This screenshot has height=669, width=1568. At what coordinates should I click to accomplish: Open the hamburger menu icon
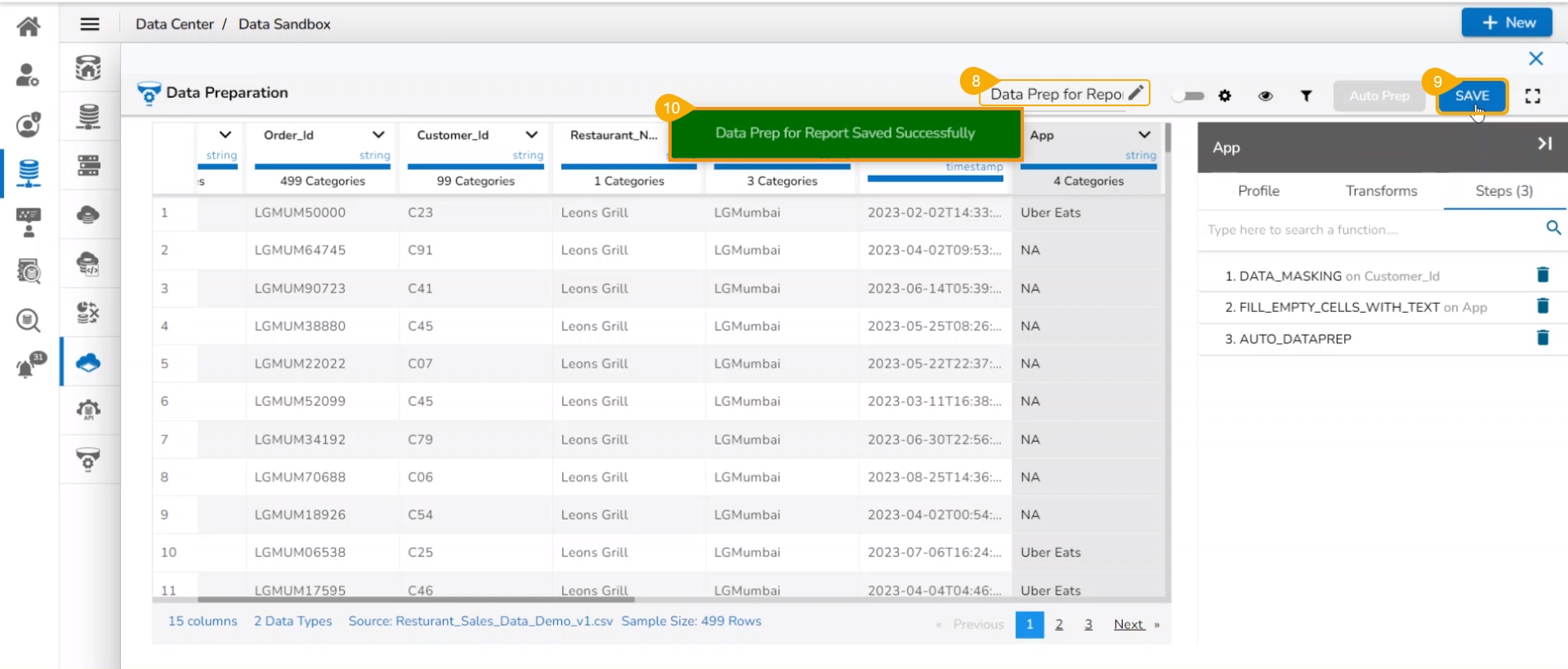(90, 25)
